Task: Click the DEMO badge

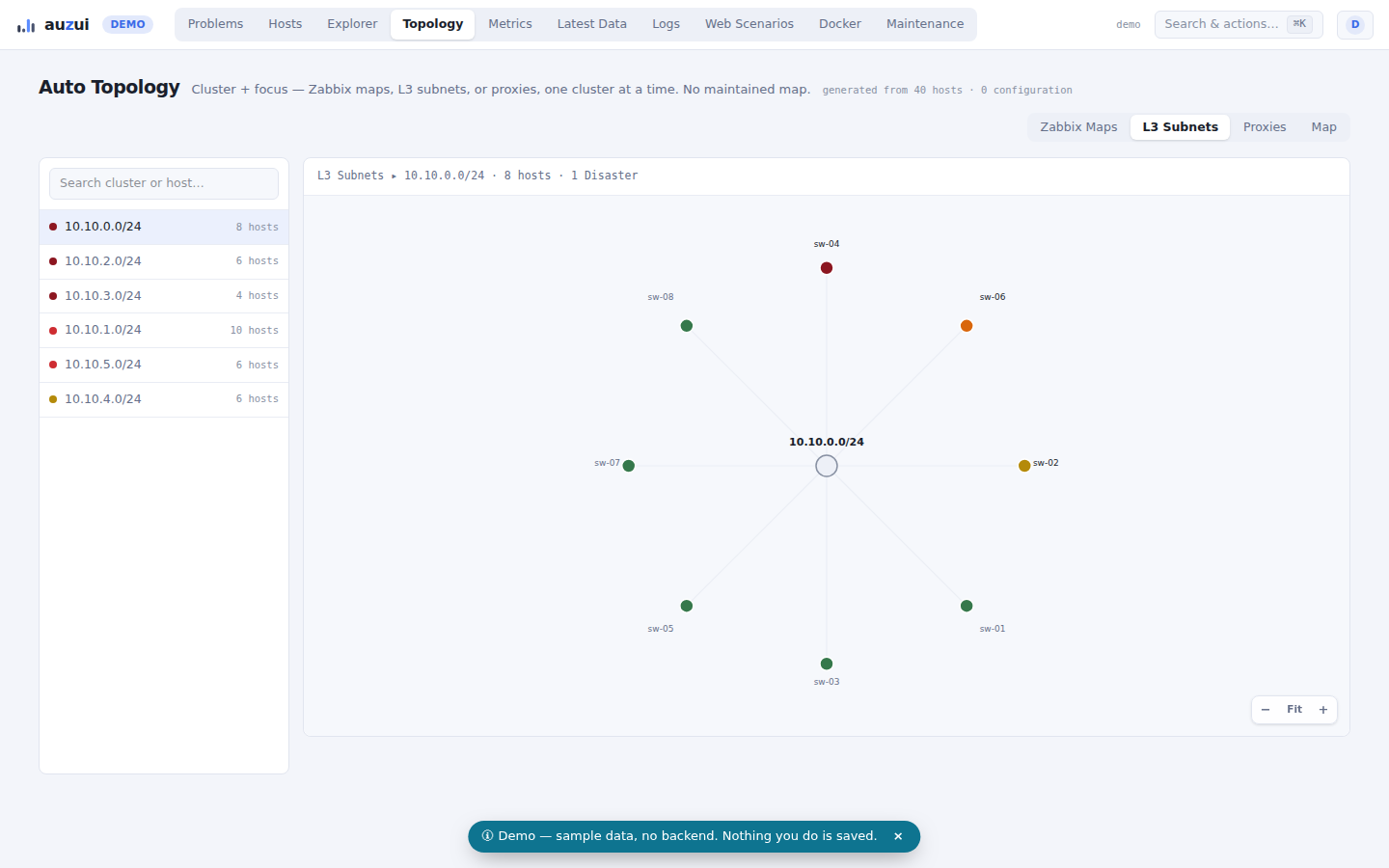Action: (x=127, y=24)
